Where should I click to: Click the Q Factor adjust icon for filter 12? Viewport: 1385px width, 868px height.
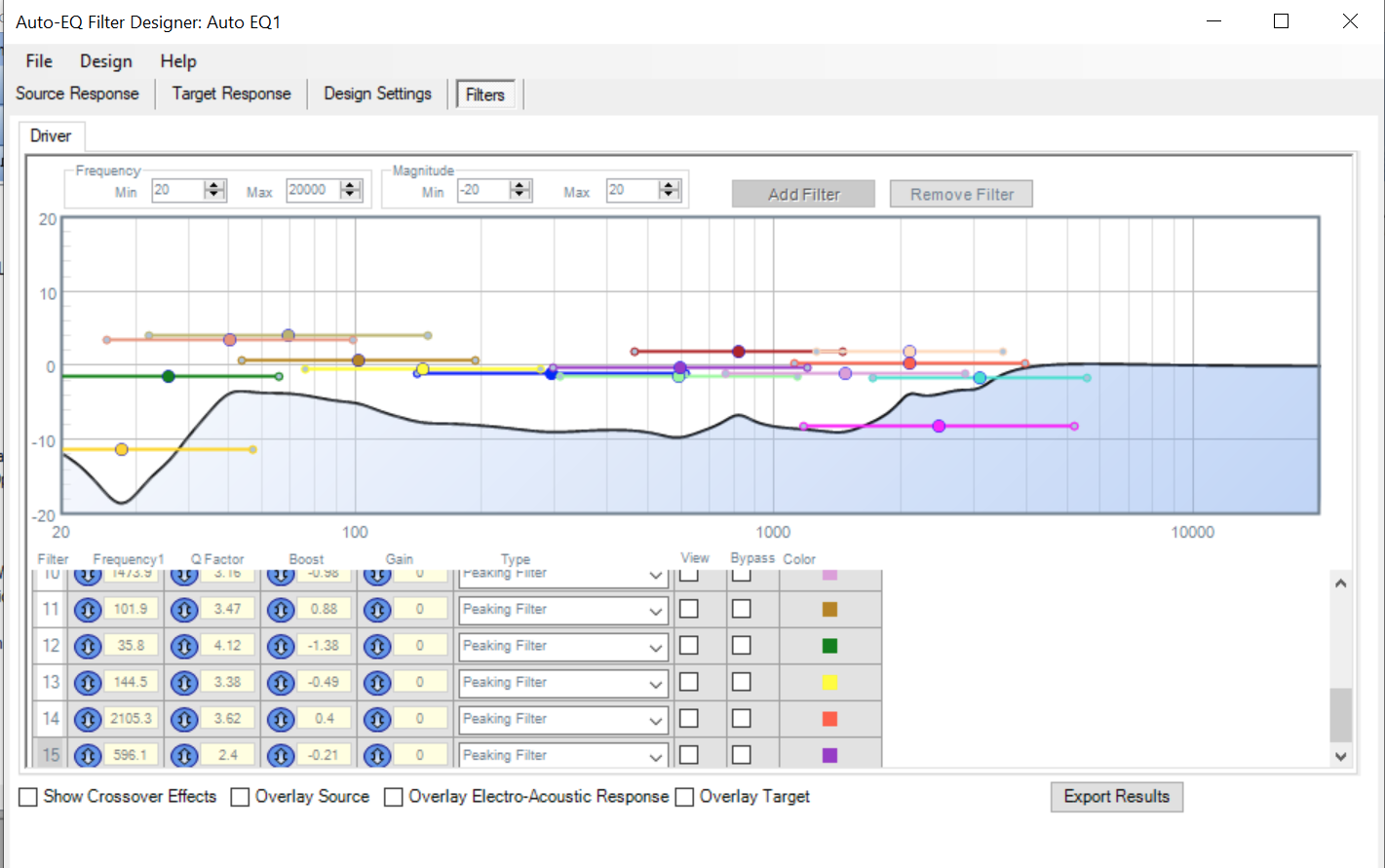point(184,646)
